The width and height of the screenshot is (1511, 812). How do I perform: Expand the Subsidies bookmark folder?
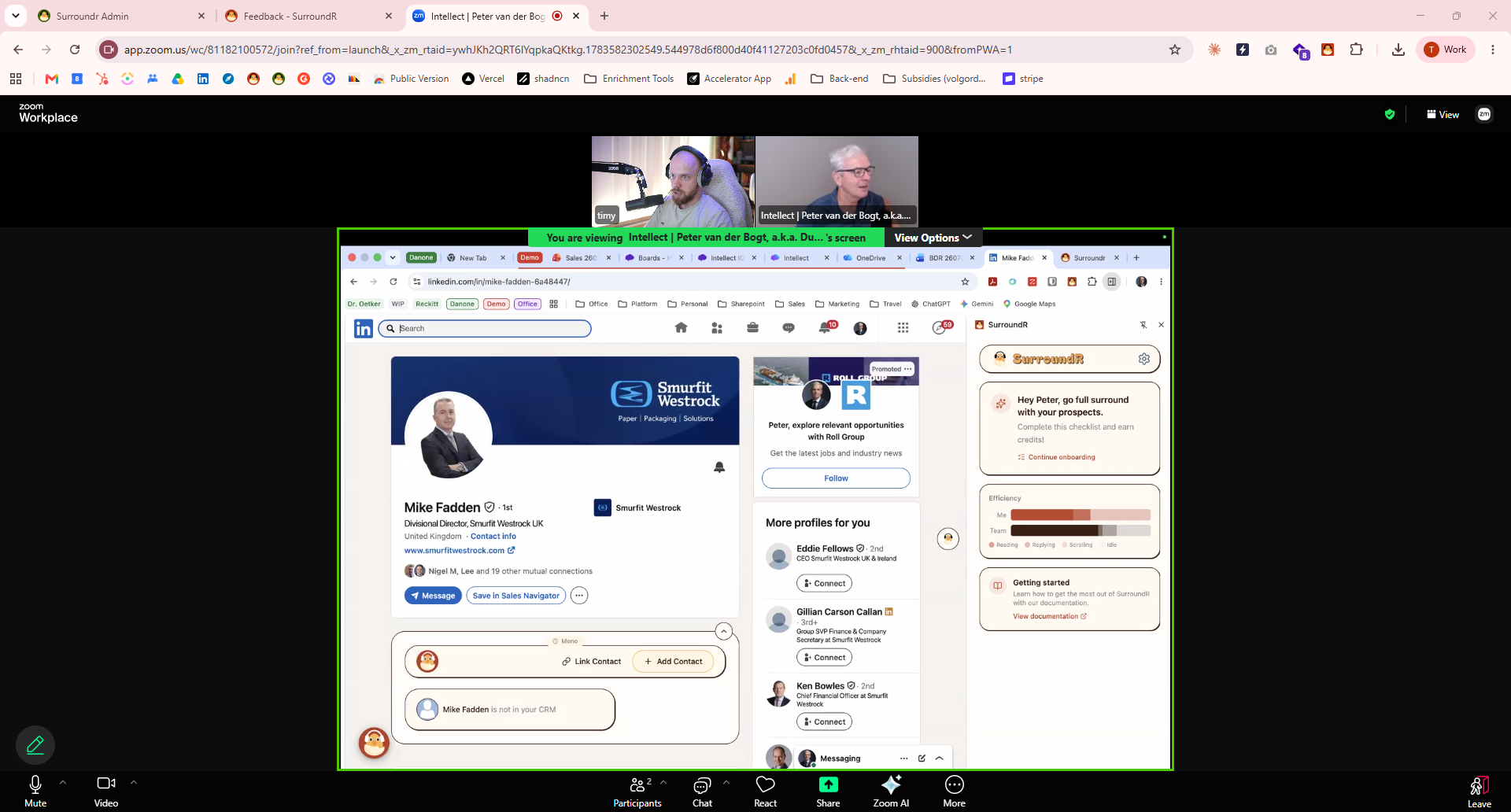tap(934, 79)
